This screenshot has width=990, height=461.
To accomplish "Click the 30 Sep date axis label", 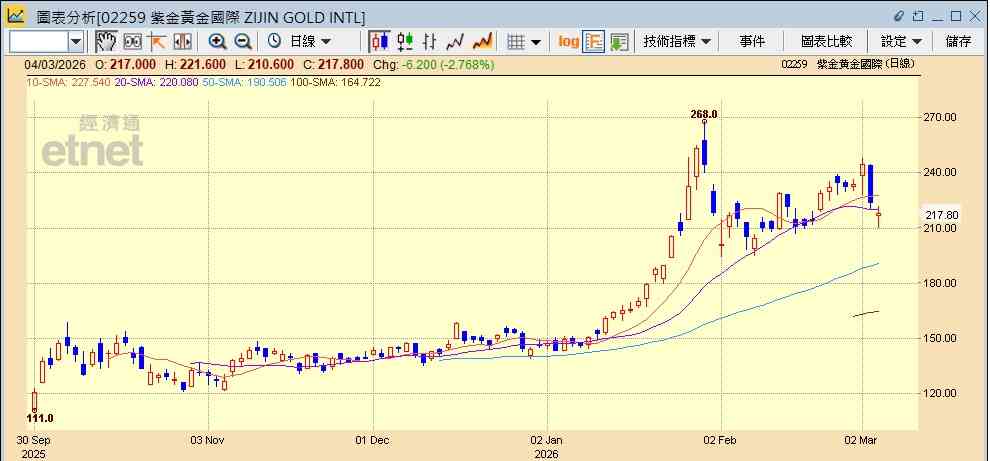I will 33,440.
